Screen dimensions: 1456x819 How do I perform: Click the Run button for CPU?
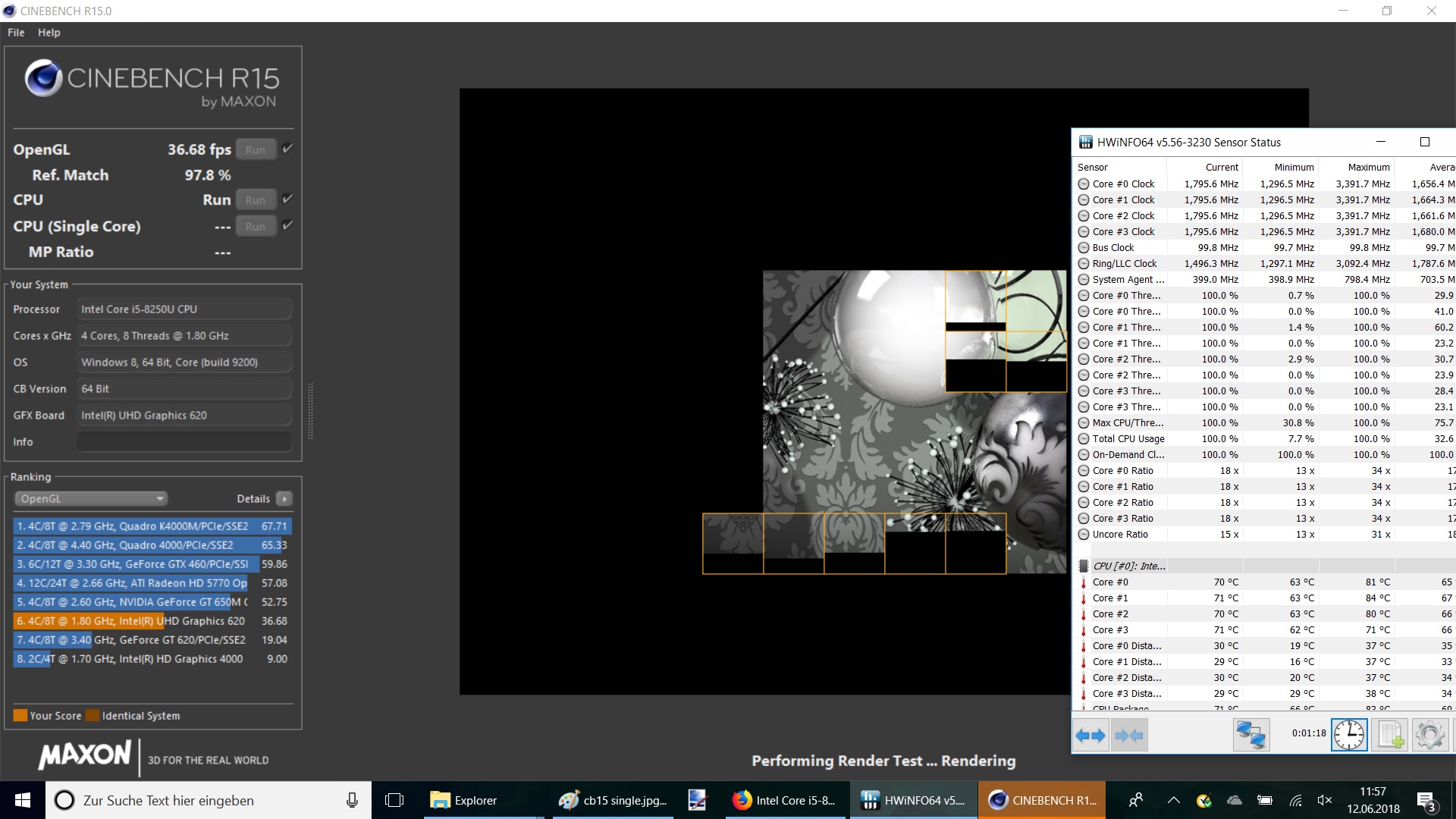coord(256,199)
